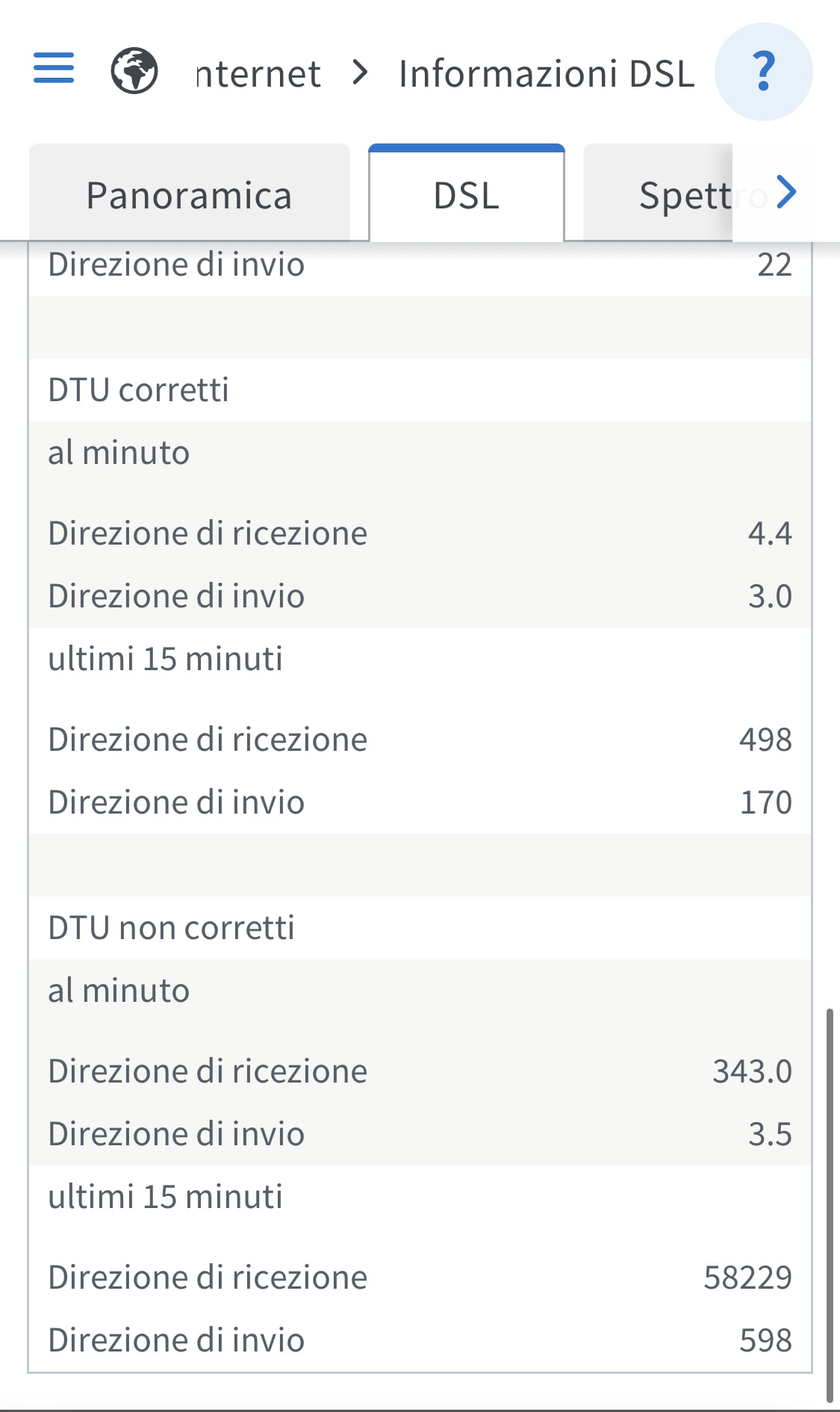Click the 343.0 per-minute reception value
Image resolution: width=840 pixels, height=1412 pixels.
click(x=752, y=1071)
